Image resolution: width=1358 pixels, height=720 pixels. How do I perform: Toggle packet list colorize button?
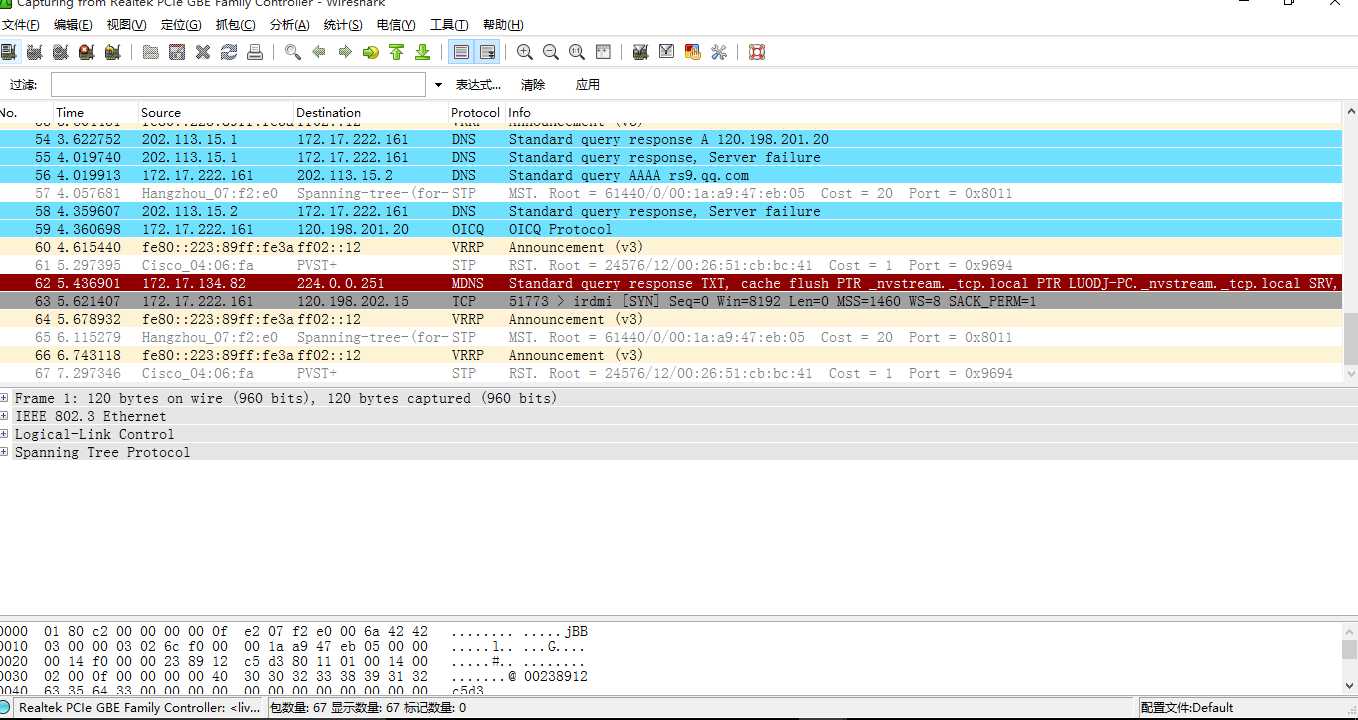pyautogui.click(x=461, y=52)
